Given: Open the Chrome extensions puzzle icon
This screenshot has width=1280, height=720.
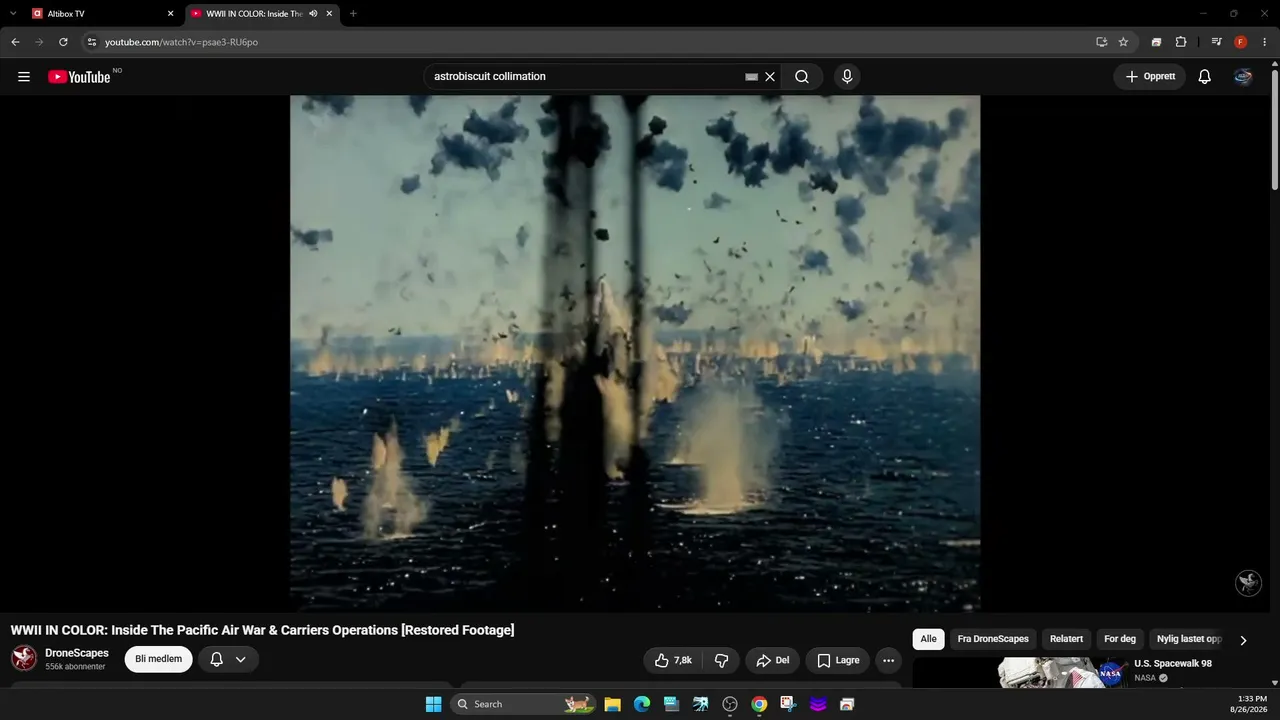Looking at the screenshot, I should point(1181,42).
